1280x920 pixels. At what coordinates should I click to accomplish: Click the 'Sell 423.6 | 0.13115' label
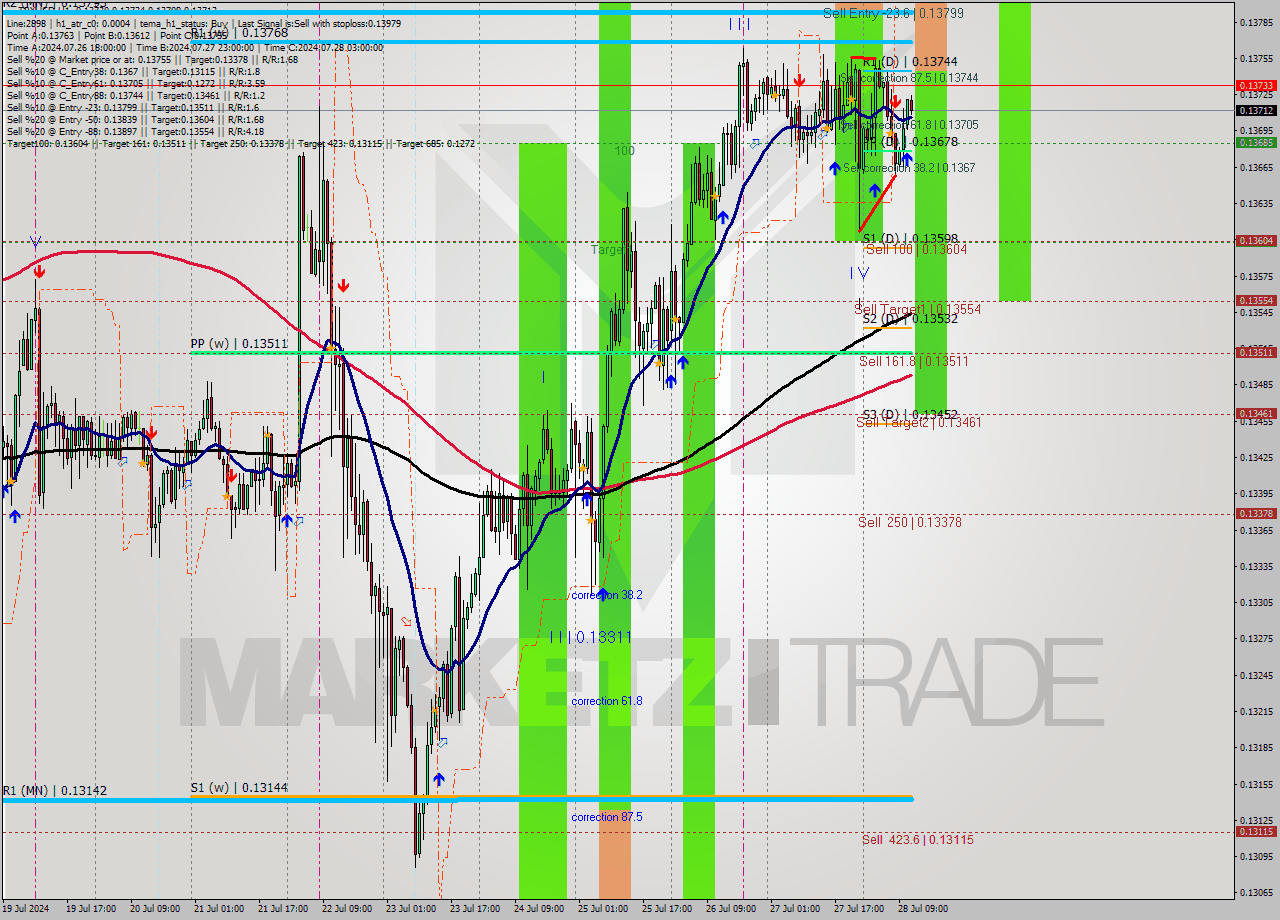917,840
